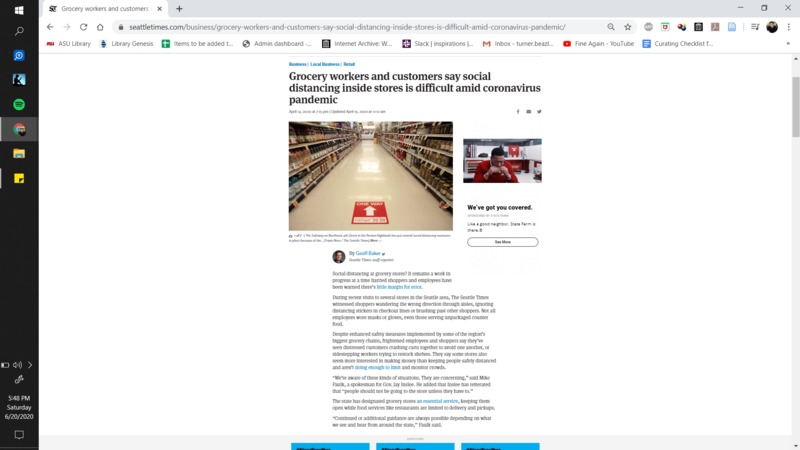800x450 pixels.
Task: Open zoom magnifier icon in address bar
Action: (x=611, y=27)
